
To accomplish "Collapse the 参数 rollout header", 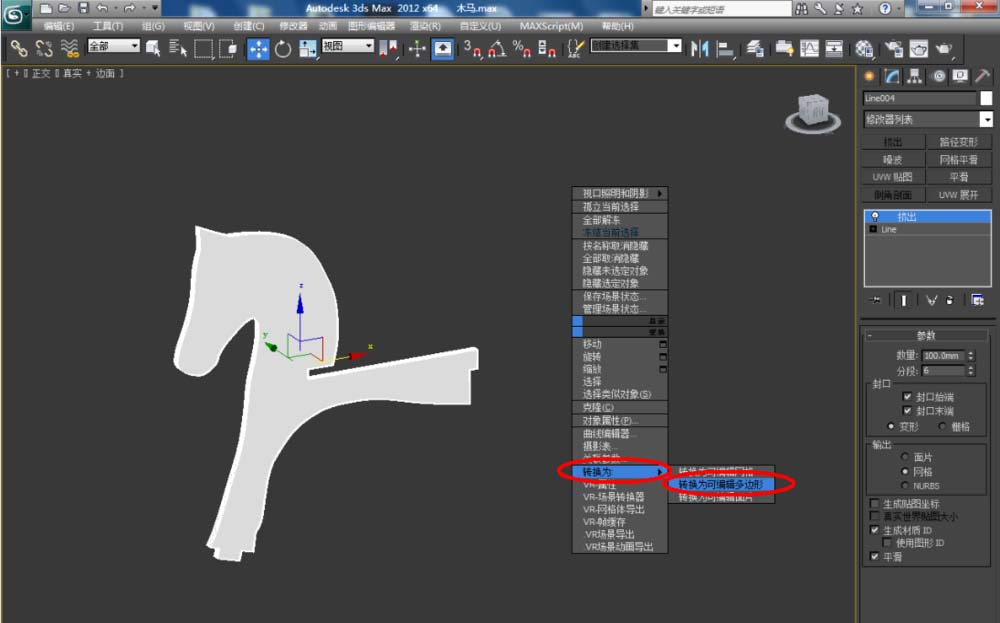I will pos(926,335).
